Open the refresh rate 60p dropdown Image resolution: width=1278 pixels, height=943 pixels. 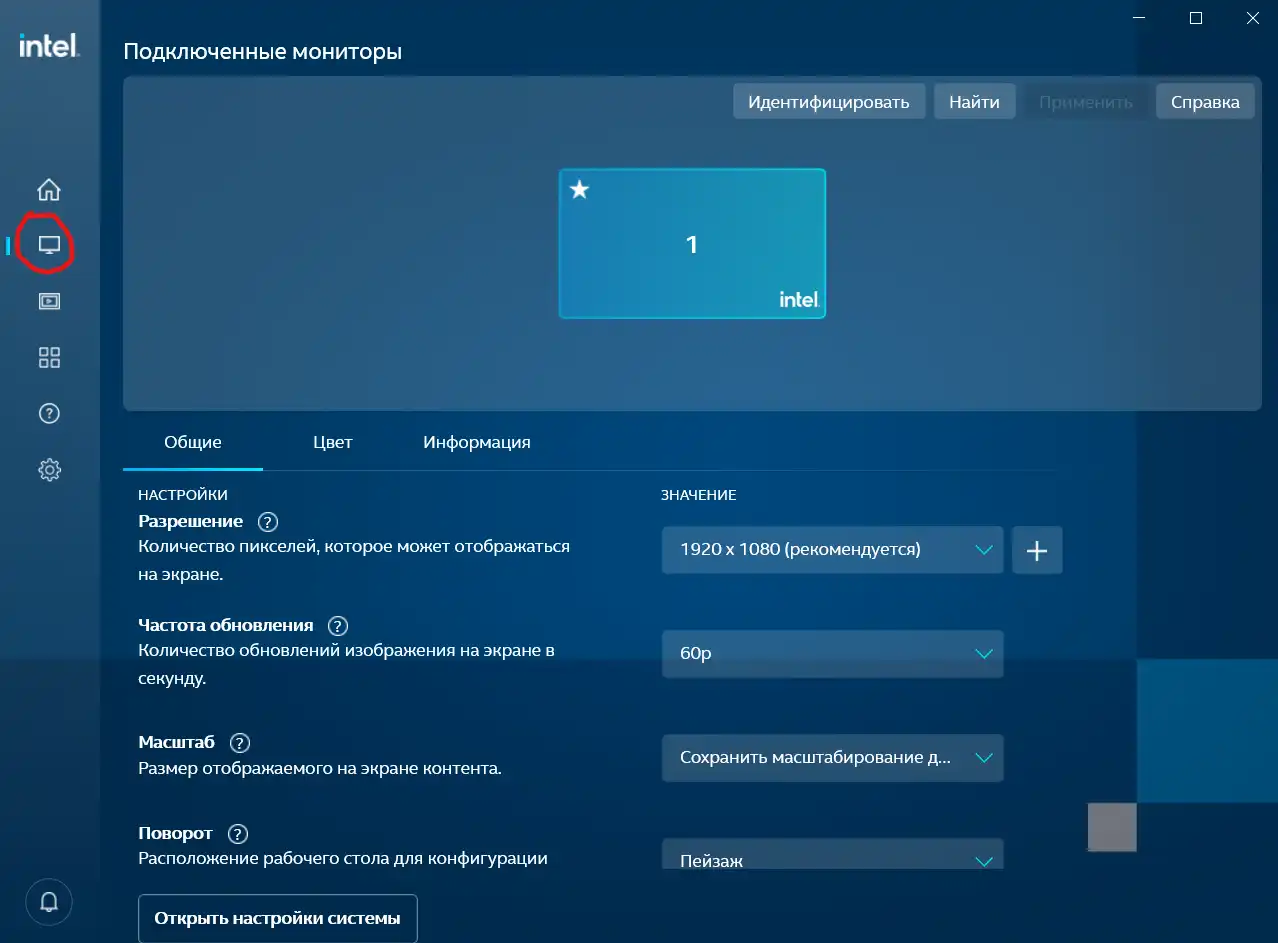832,654
